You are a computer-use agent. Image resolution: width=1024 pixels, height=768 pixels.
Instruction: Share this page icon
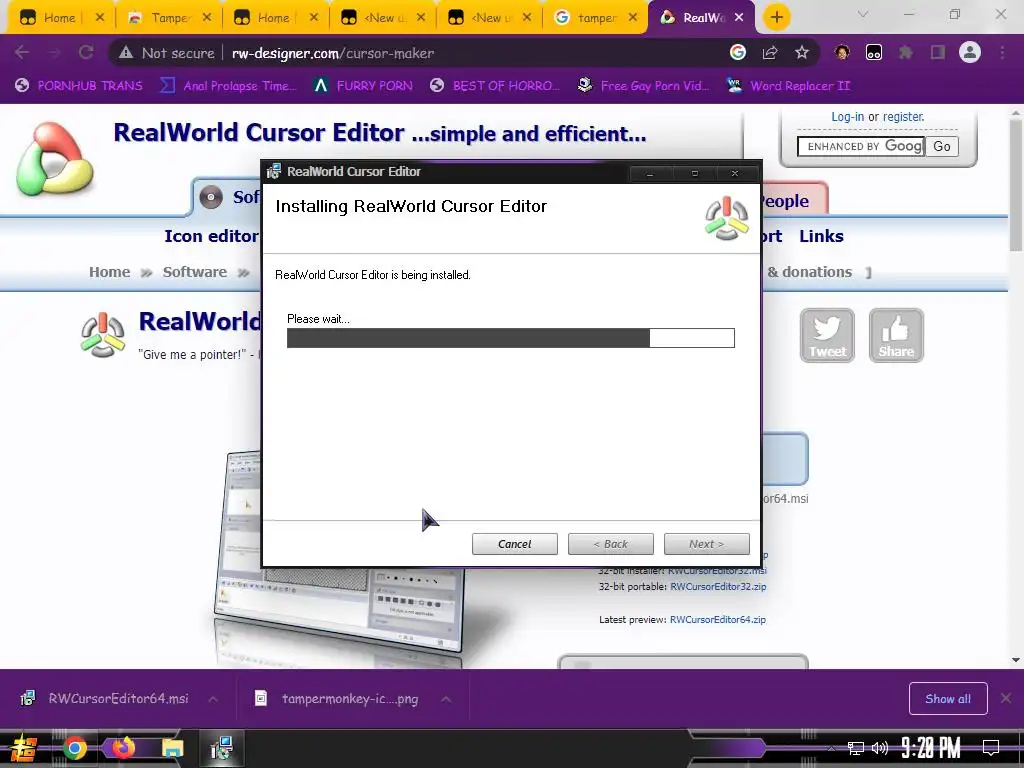770,53
